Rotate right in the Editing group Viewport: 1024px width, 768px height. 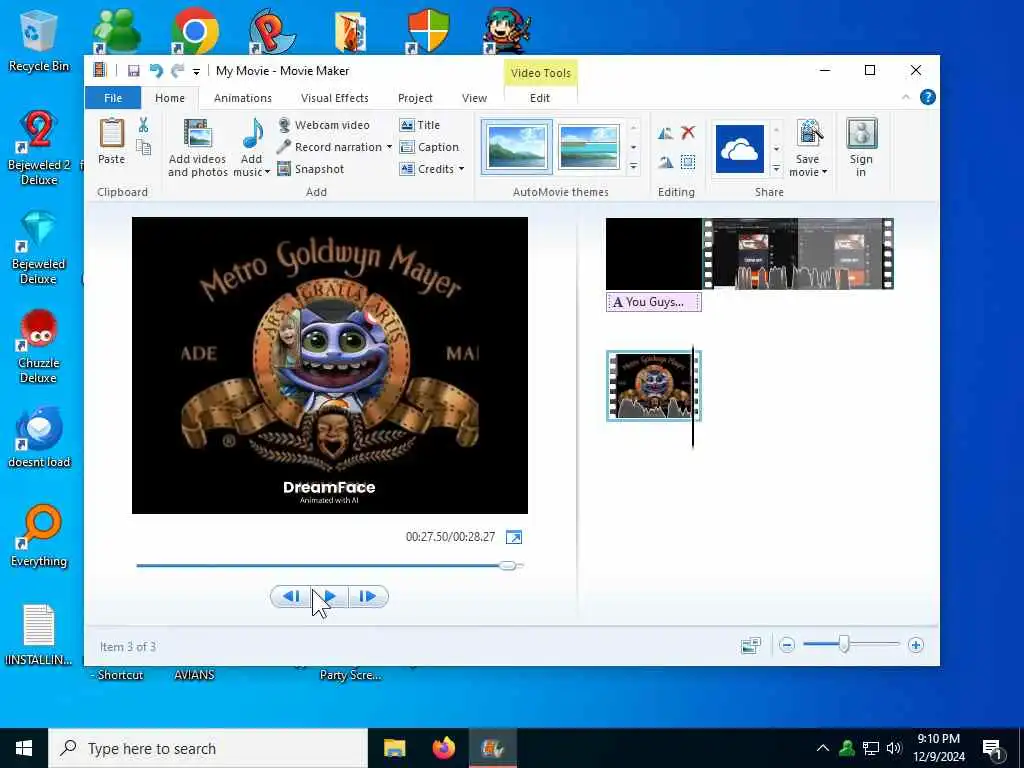pyautogui.click(x=665, y=162)
